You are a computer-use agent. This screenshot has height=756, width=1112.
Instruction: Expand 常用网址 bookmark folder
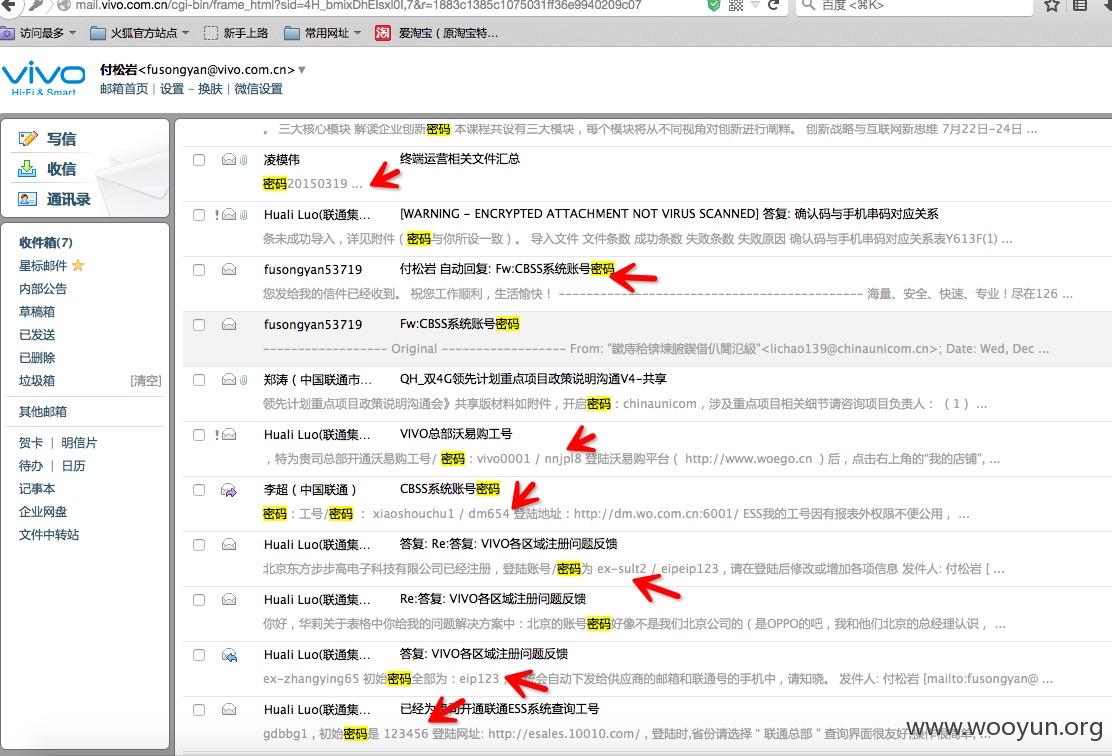[323, 33]
